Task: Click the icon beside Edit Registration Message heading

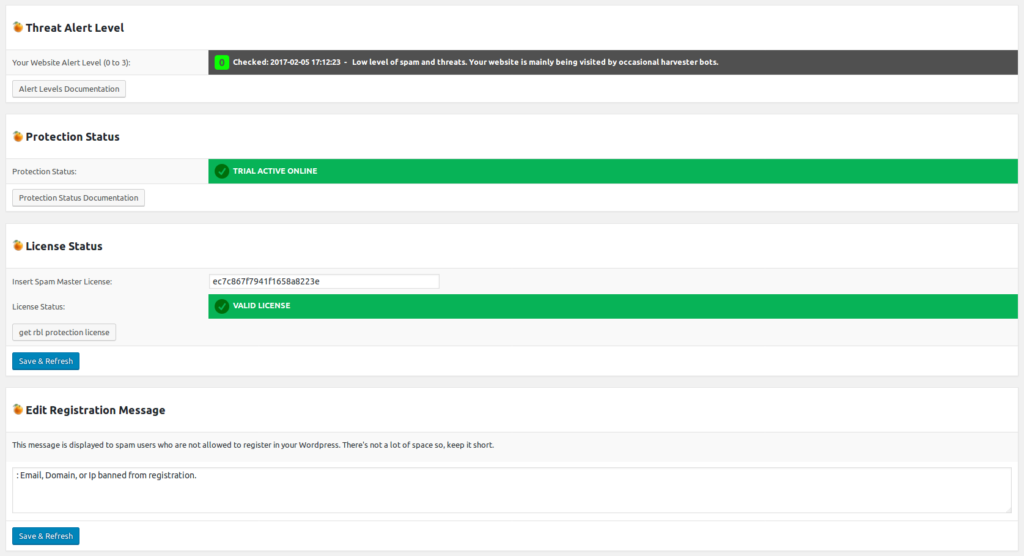Action: pyautogui.click(x=18, y=410)
